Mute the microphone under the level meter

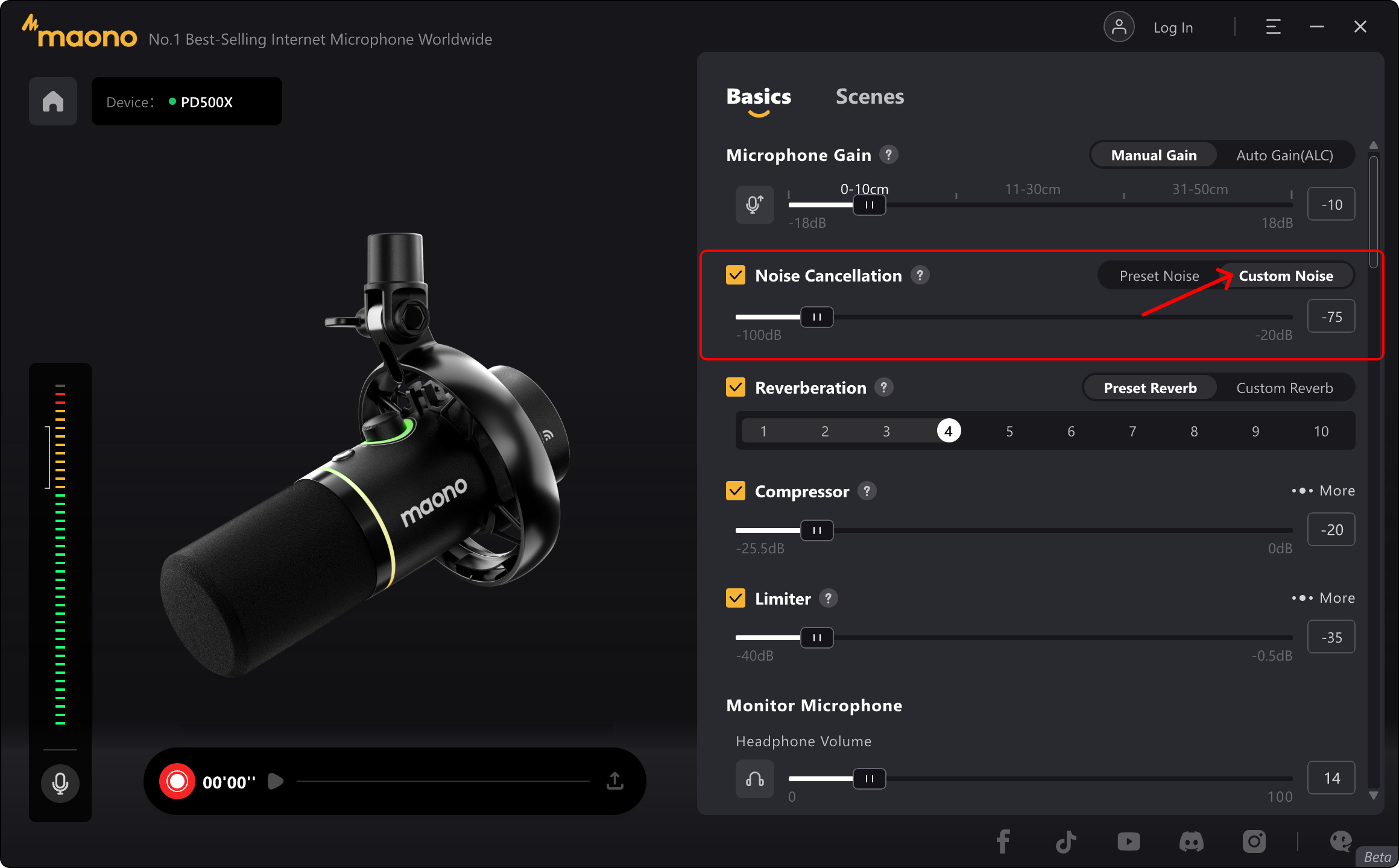pos(60,783)
